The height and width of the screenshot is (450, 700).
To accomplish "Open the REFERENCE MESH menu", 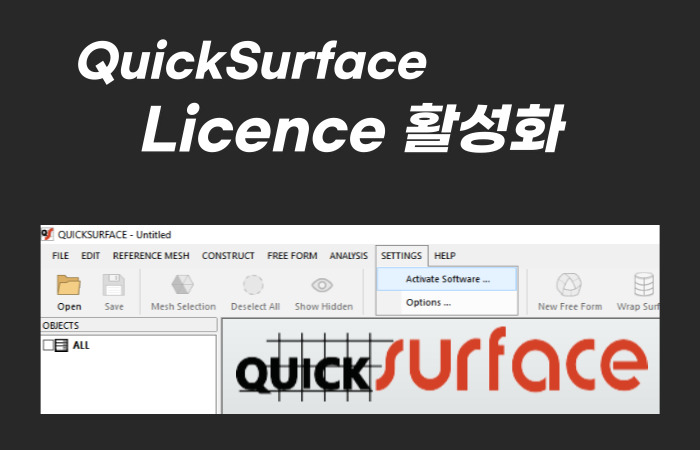I will point(151,256).
